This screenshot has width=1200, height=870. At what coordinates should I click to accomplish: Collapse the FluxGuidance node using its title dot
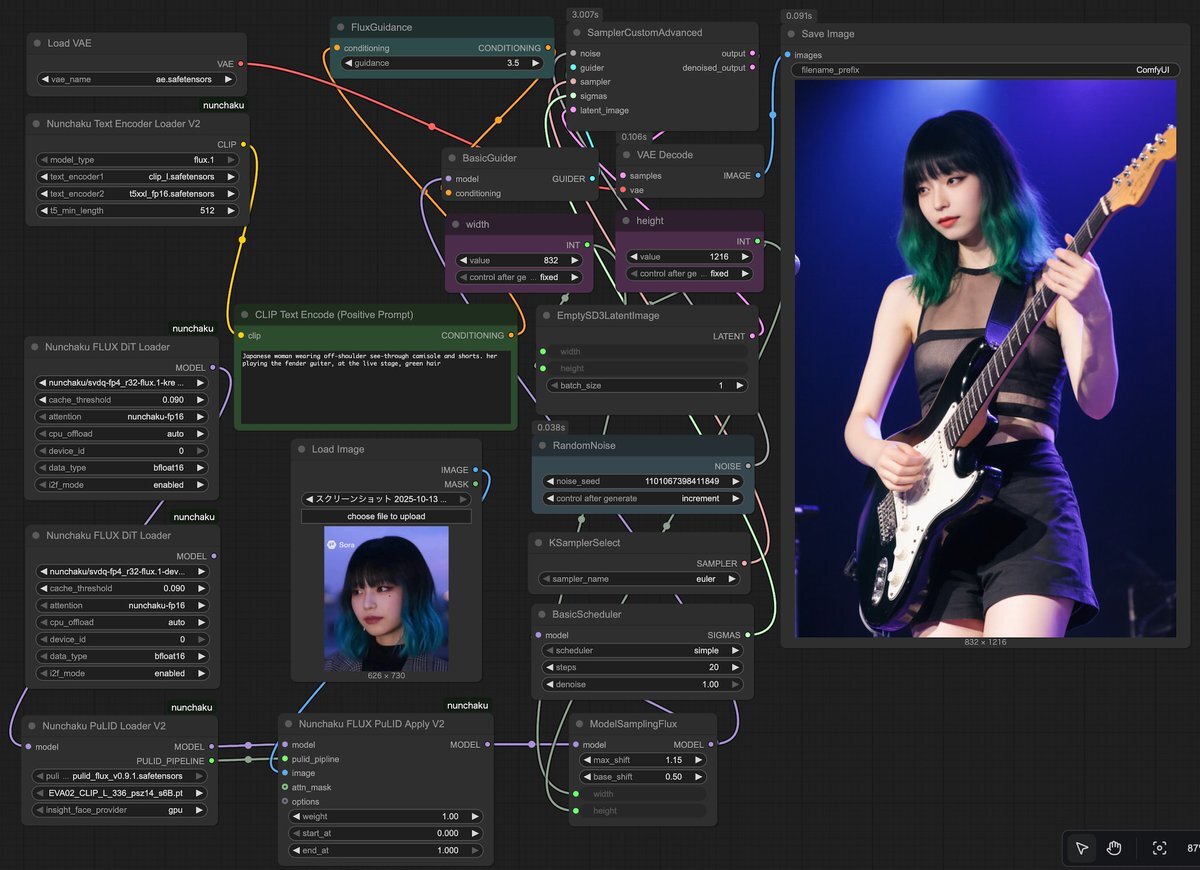click(339, 27)
